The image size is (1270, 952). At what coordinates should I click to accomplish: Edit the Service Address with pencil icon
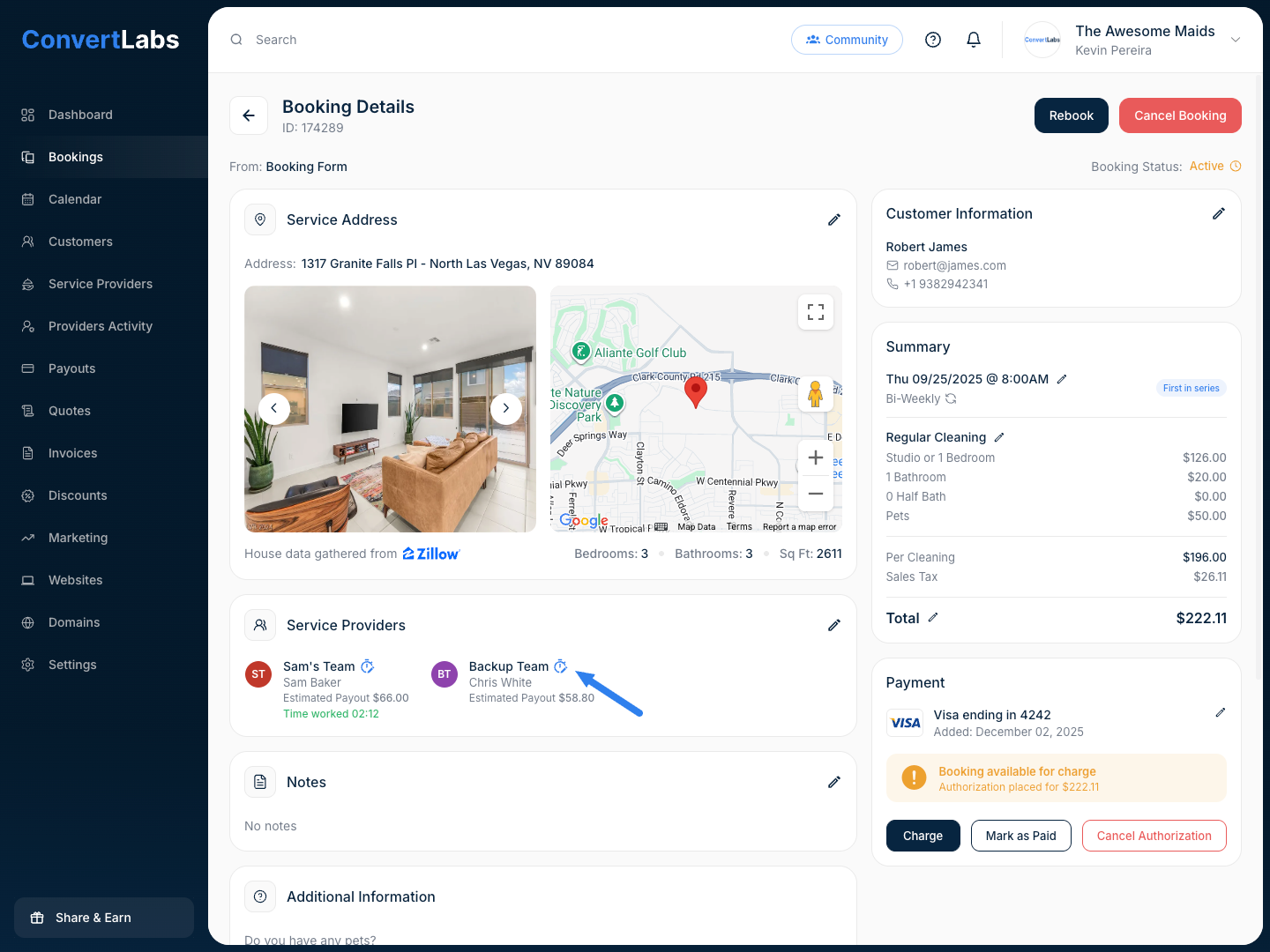coord(834,219)
